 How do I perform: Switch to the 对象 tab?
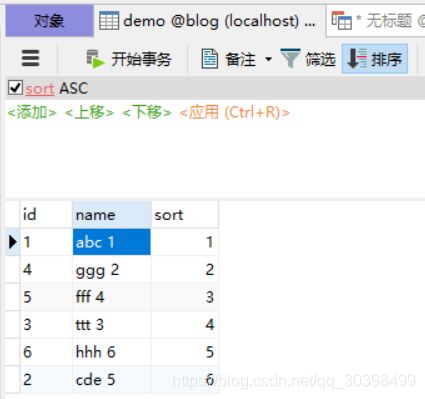tap(49, 21)
